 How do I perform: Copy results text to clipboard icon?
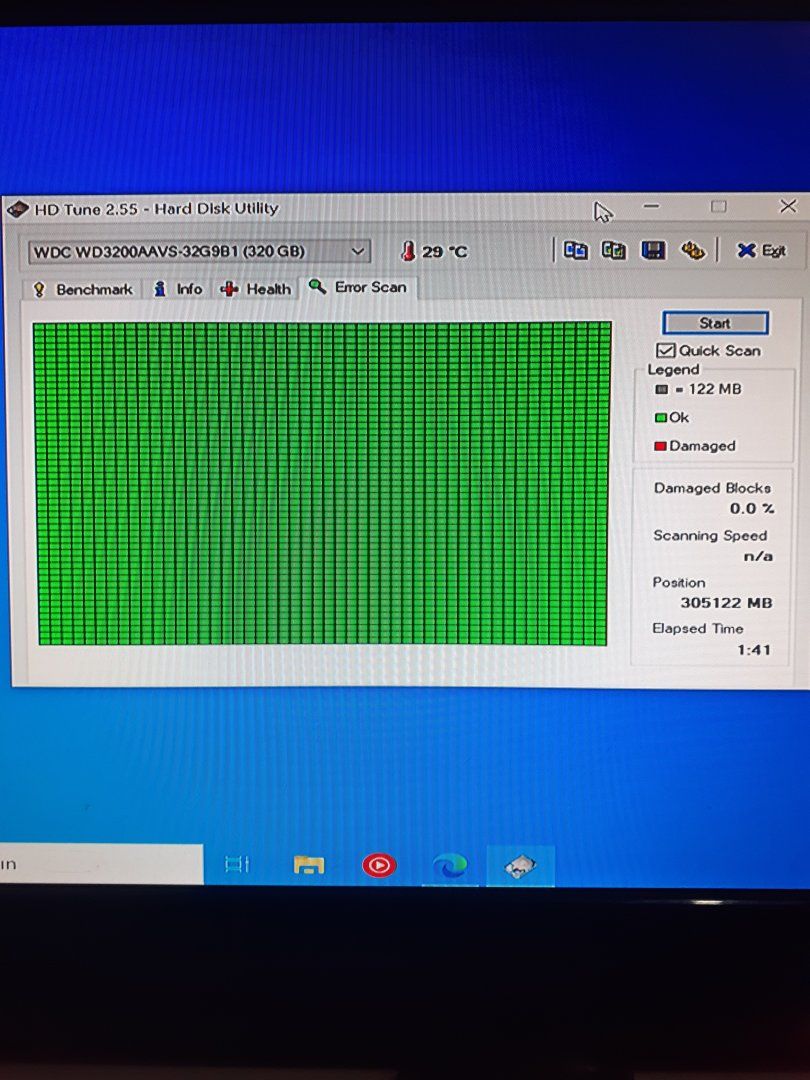(575, 250)
